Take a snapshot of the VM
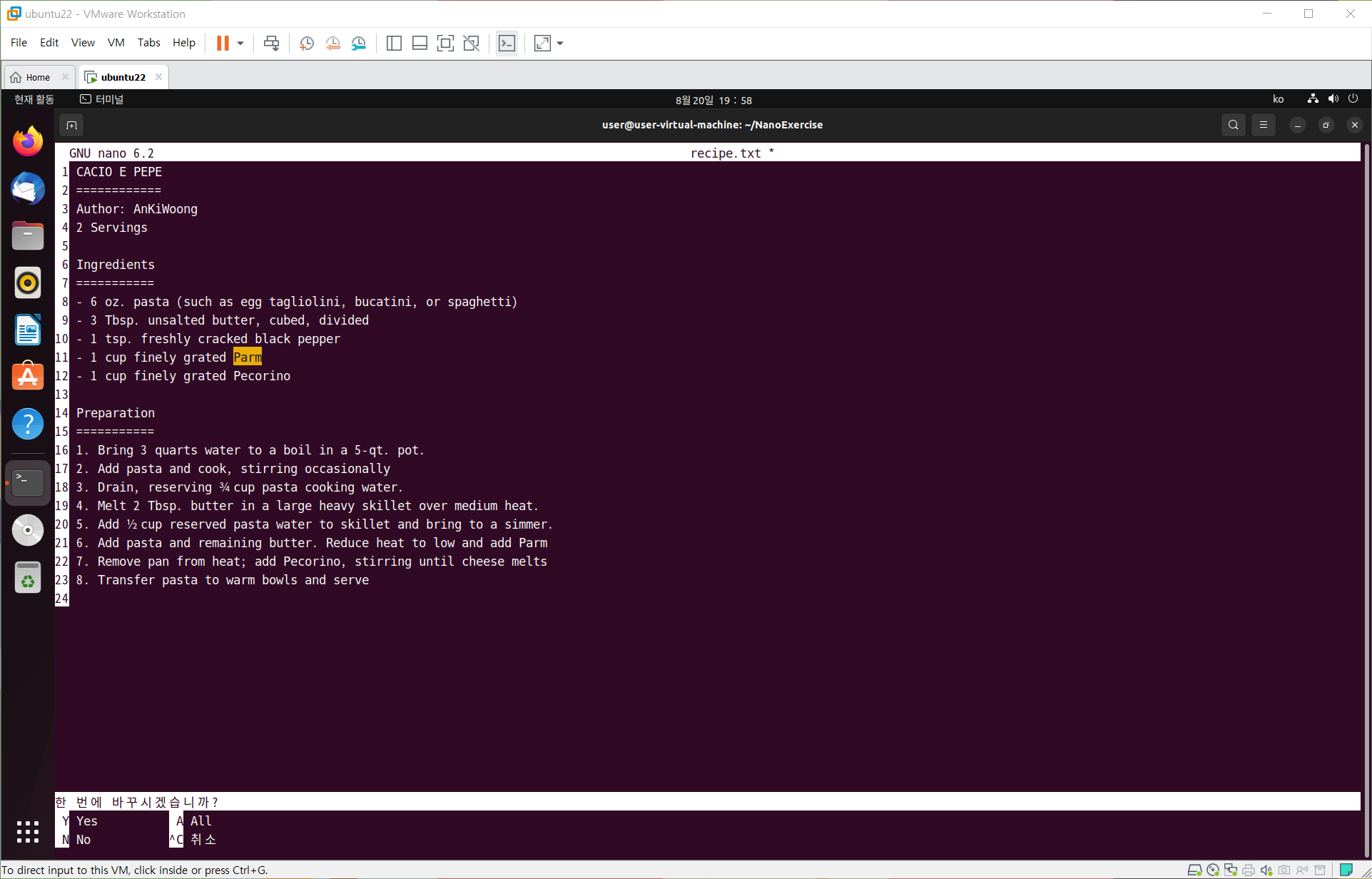 307,44
